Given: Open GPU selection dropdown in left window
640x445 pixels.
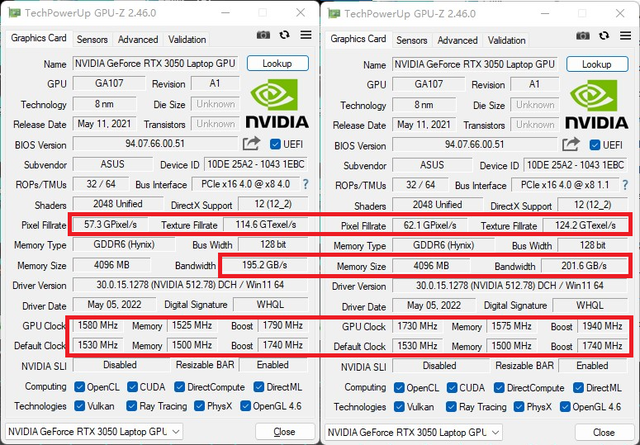Looking at the screenshot, I should pos(94,432).
